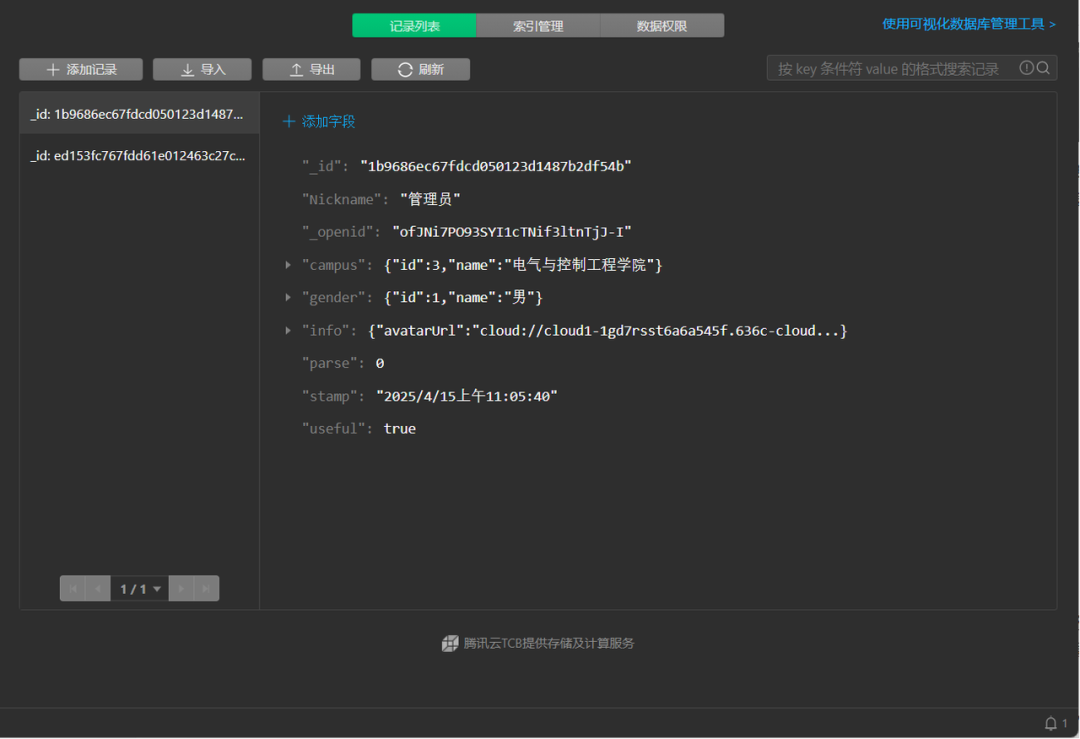Go to the next page of records
This screenshot has width=1080, height=739.
pyautogui.click(x=181, y=589)
